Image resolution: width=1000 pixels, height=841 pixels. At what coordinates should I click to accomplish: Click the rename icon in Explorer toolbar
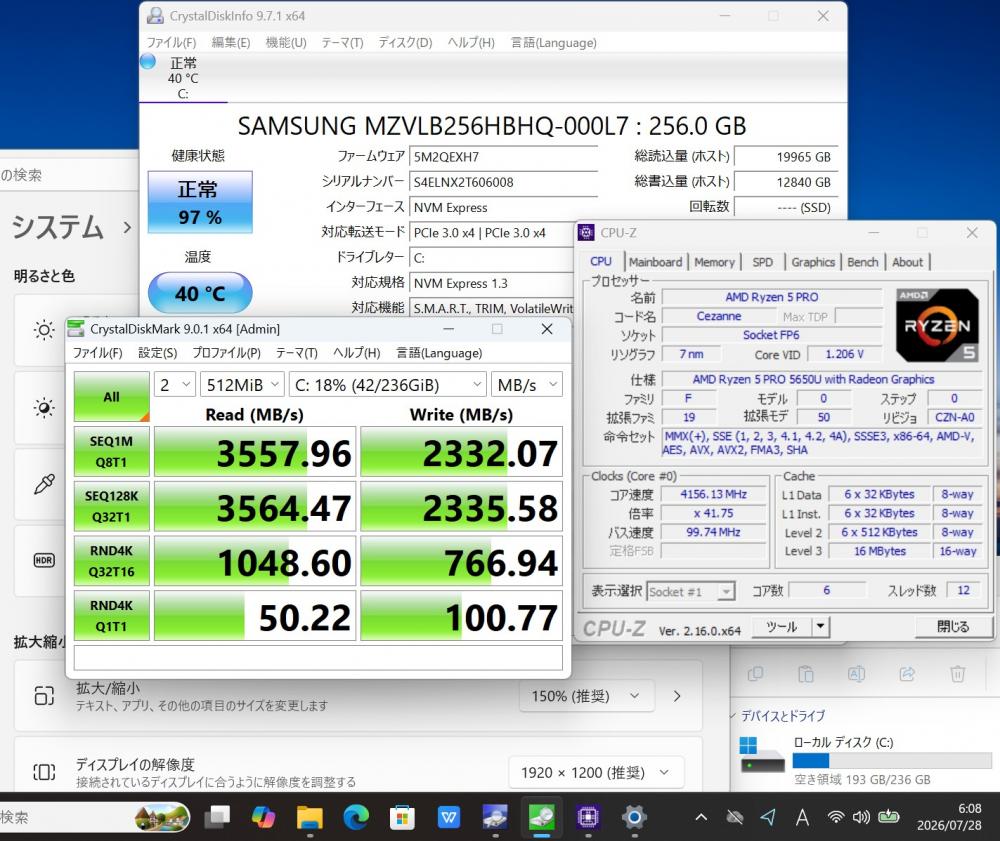(856, 674)
